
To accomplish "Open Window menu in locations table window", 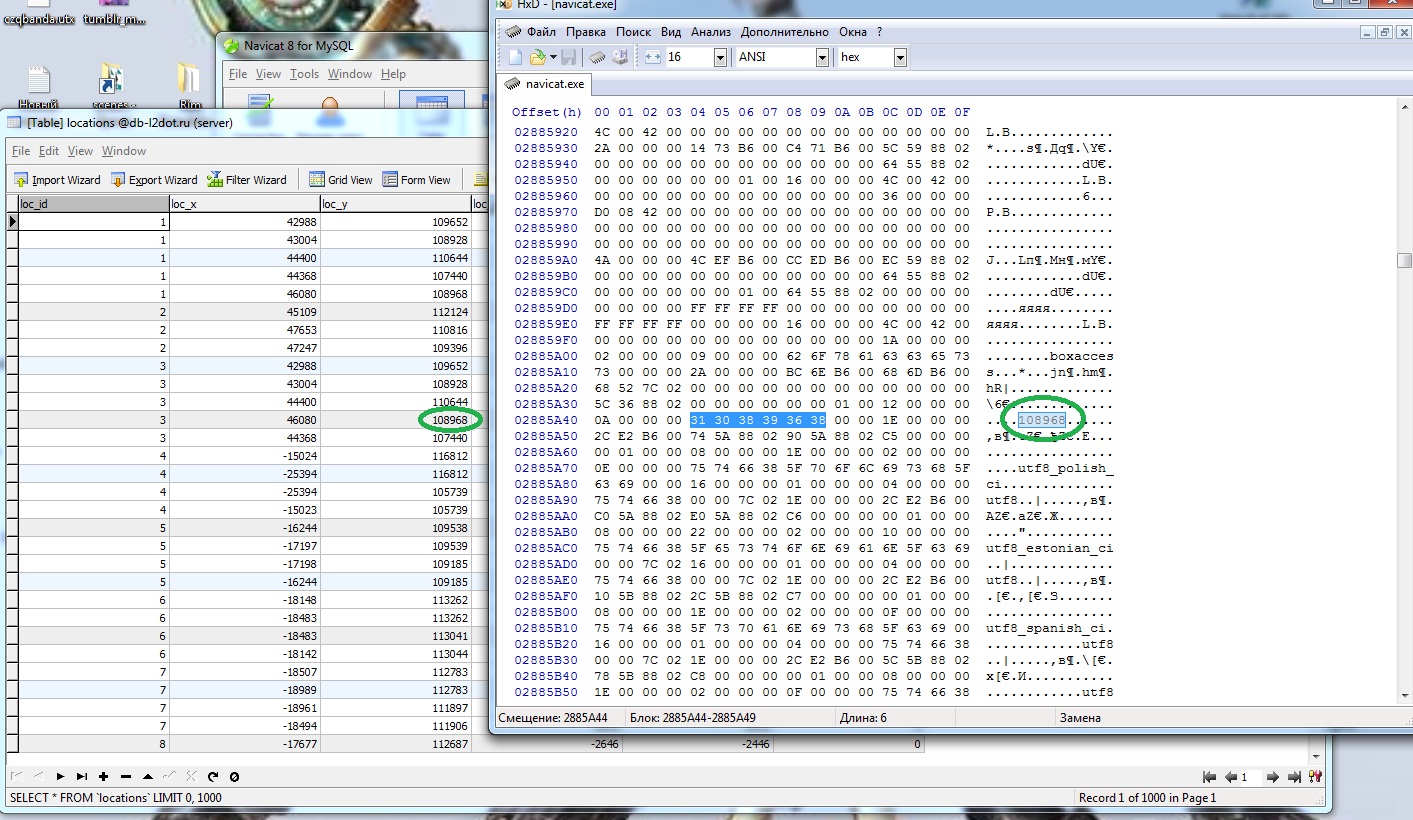I will click(x=123, y=151).
